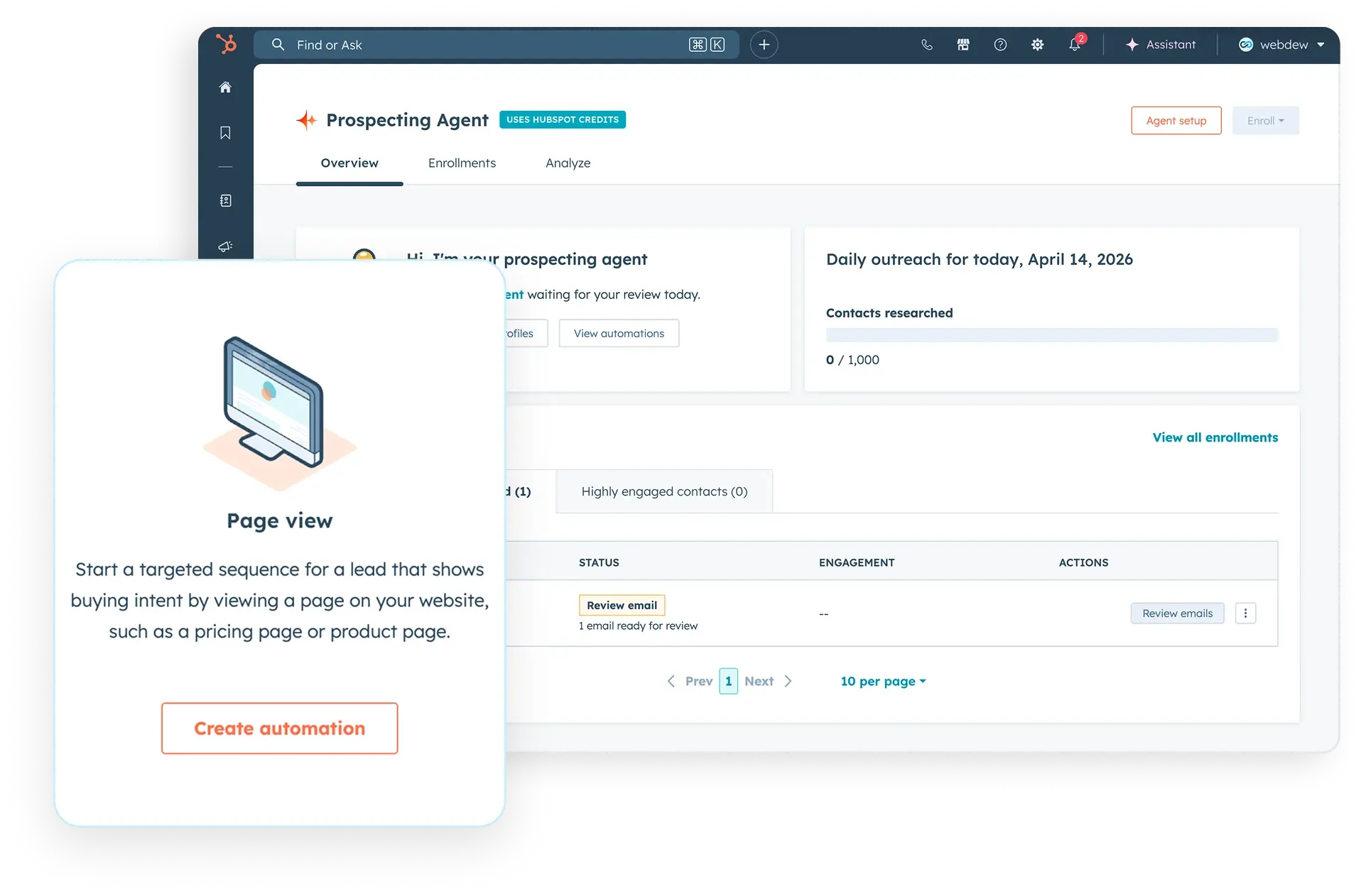Open the View all enrollments link
The width and height of the screenshot is (1361, 896).
pyautogui.click(x=1215, y=437)
